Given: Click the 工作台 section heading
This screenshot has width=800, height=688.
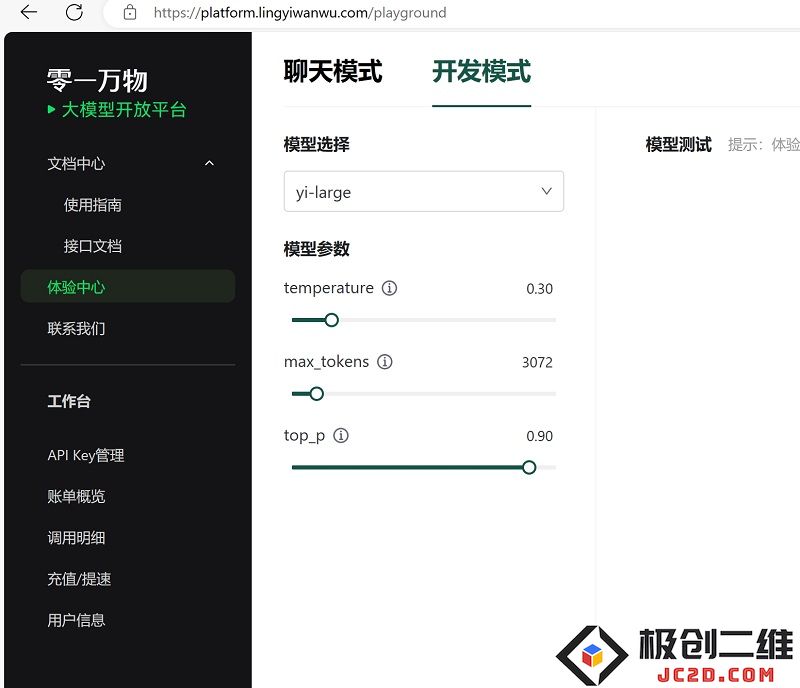Looking at the screenshot, I should [69, 401].
